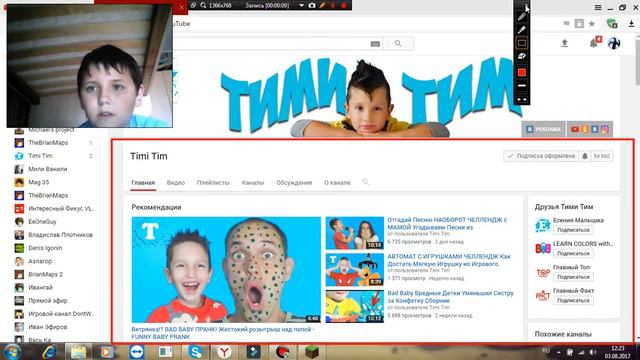Open the YouTube account avatar menu
640x360 pixels.
click(x=614, y=43)
